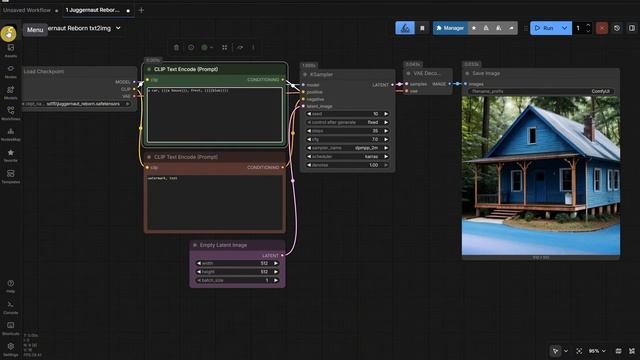This screenshot has width=640, height=360.
Task: Open the workflow name dropdown chevron
Action: [118, 28]
